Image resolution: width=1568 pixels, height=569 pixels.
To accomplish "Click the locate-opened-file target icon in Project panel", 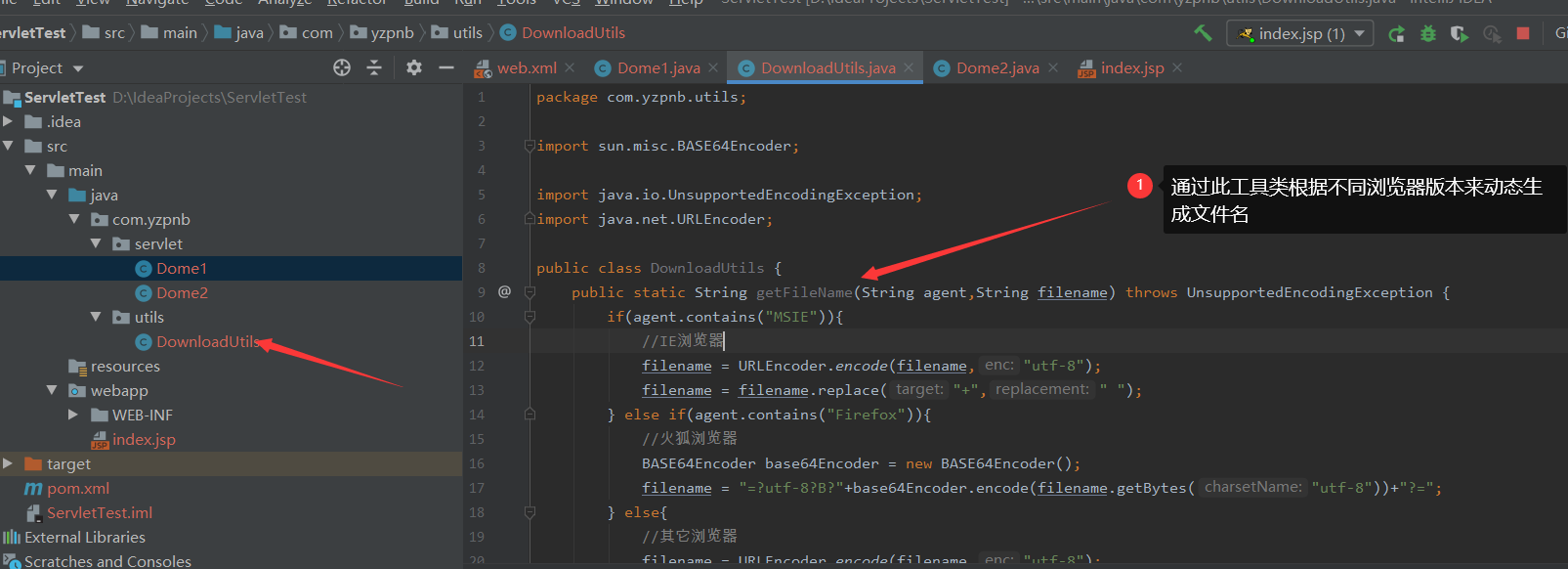I will click(x=342, y=67).
